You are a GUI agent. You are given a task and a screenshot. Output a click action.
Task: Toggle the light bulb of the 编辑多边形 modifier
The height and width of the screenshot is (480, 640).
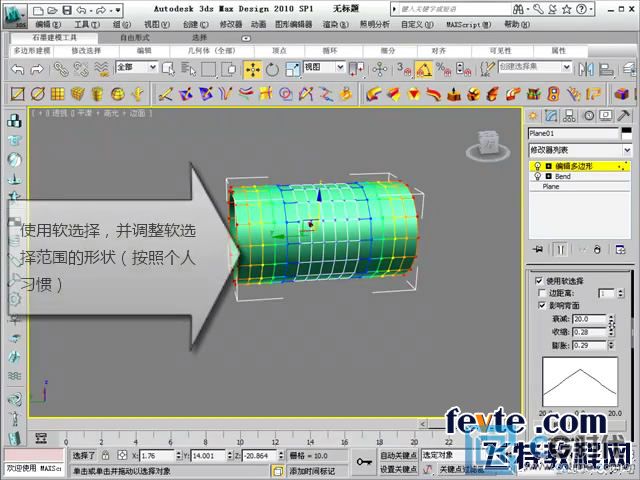[538, 166]
